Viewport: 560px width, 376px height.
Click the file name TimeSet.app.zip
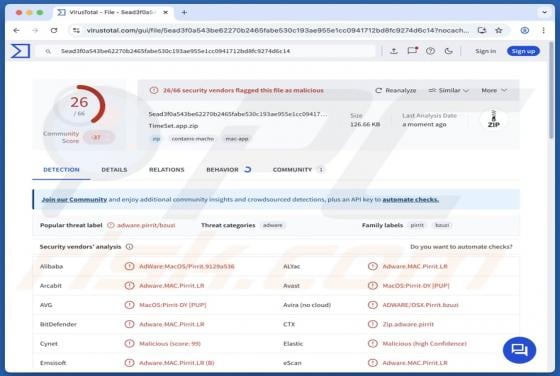pyautogui.click(x=173, y=126)
